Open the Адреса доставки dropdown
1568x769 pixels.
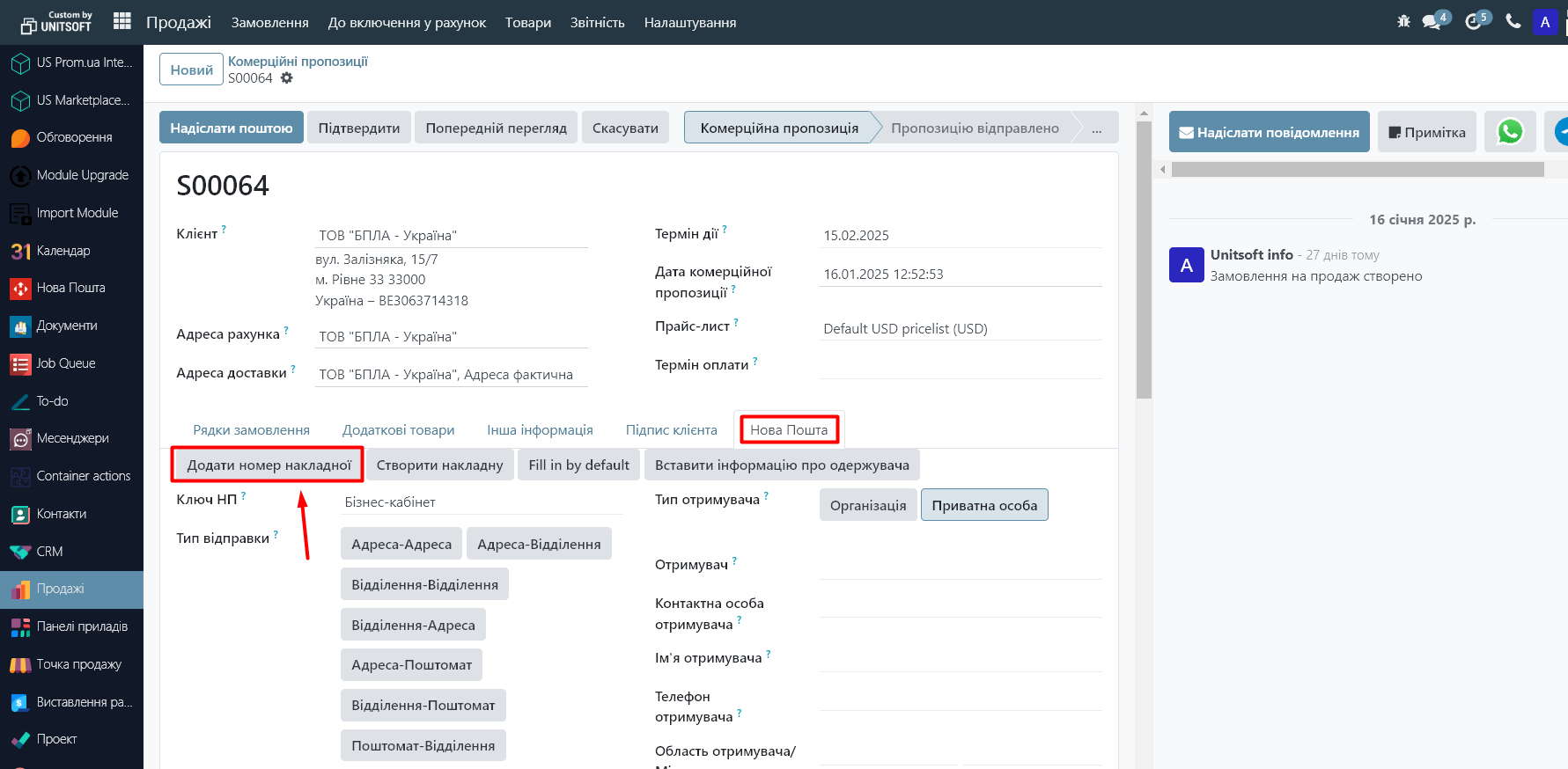click(452, 375)
